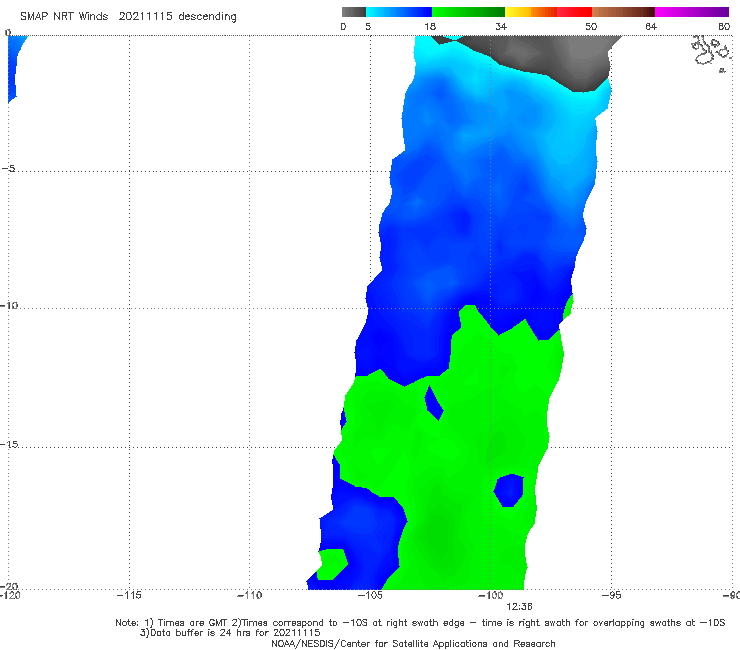This screenshot has height=650, width=740.
Task: Click the gray segment of the color bar
Action: tap(354, 12)
